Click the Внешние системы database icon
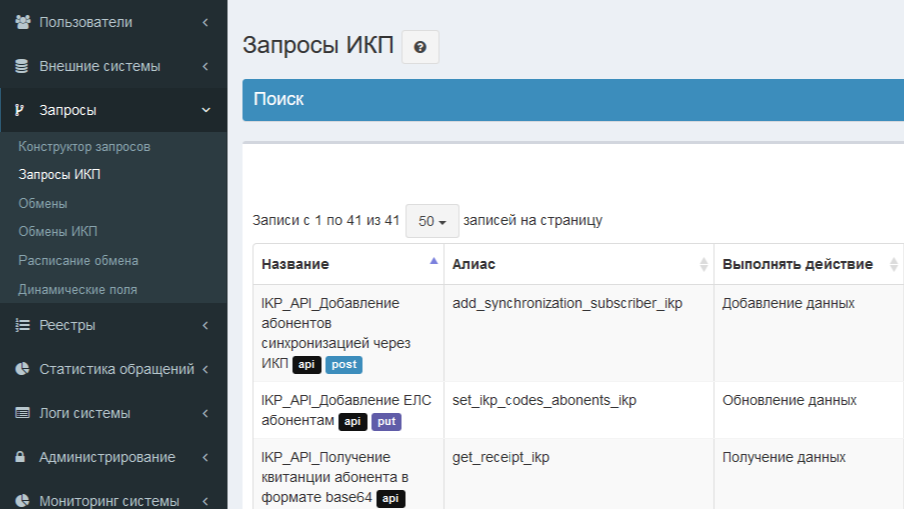Screen dimensions: 904x509 (21, 66)
